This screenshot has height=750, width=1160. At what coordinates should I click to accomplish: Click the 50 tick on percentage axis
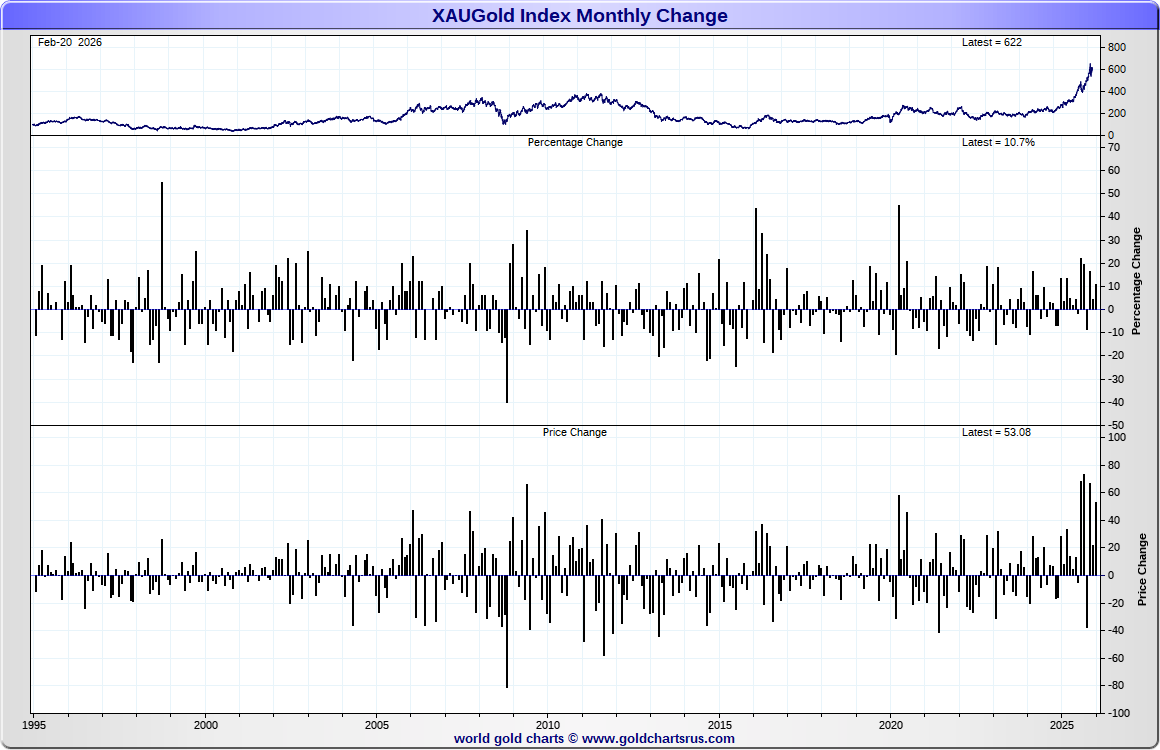pyautogui.click(x=1114, y=194)
